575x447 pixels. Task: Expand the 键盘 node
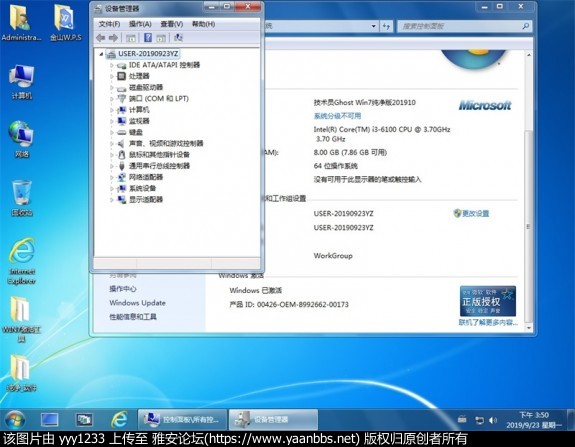[112, 132]
